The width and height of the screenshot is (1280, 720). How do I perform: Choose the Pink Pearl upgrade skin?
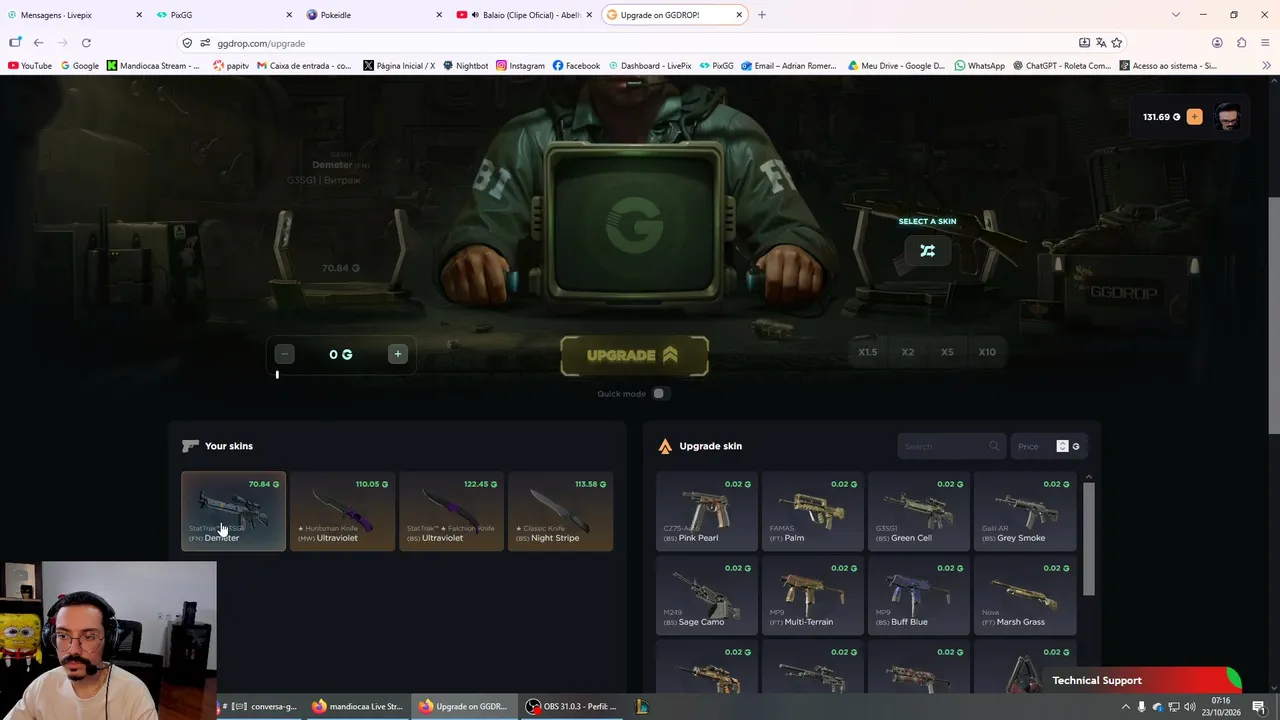pyautogui.click(x=707, y=511)
